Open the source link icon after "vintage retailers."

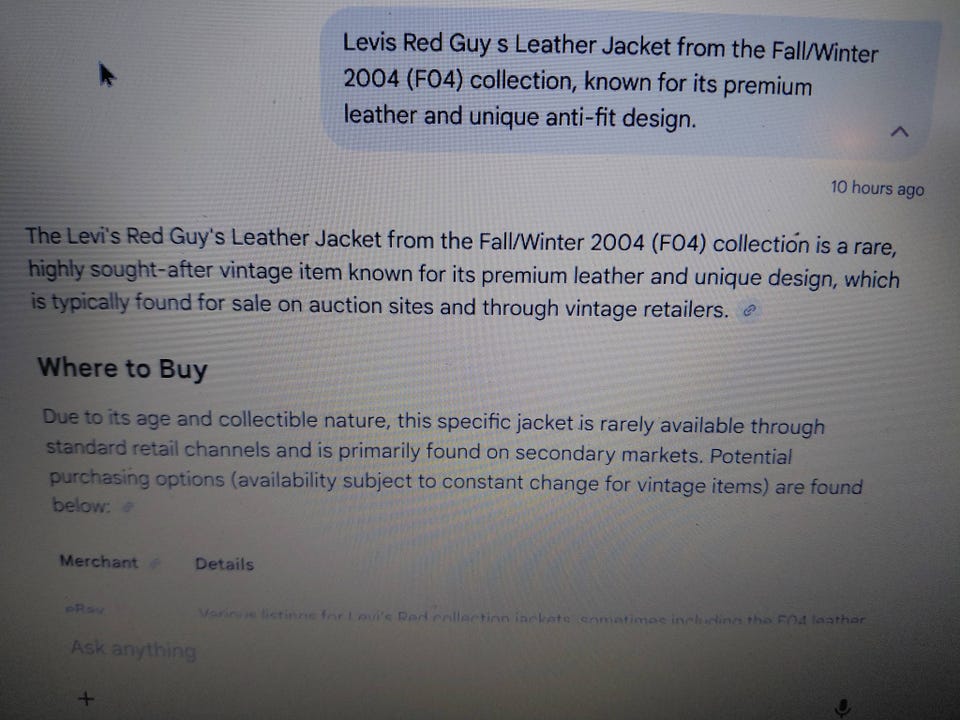pos(749,311)
